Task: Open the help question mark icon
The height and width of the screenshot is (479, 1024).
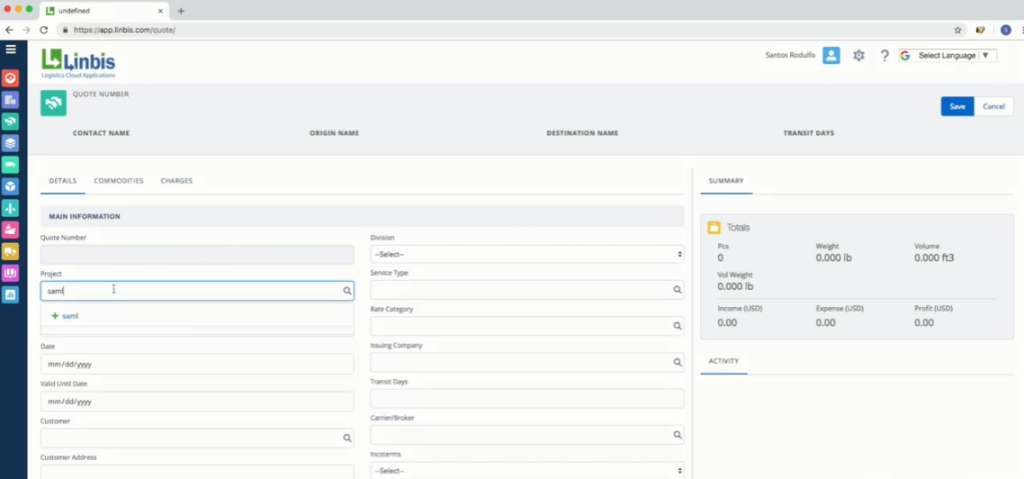Action: pyautogui.click(x=884, y=56)
